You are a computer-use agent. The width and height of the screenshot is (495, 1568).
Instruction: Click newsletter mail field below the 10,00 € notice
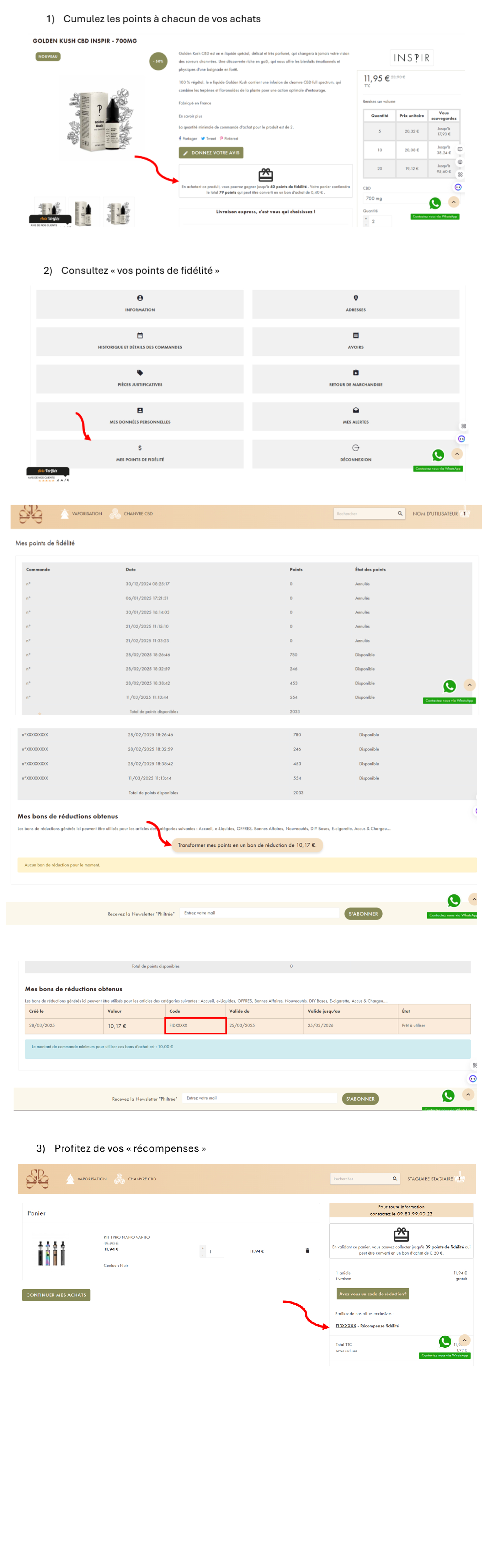coord(260,1098)
